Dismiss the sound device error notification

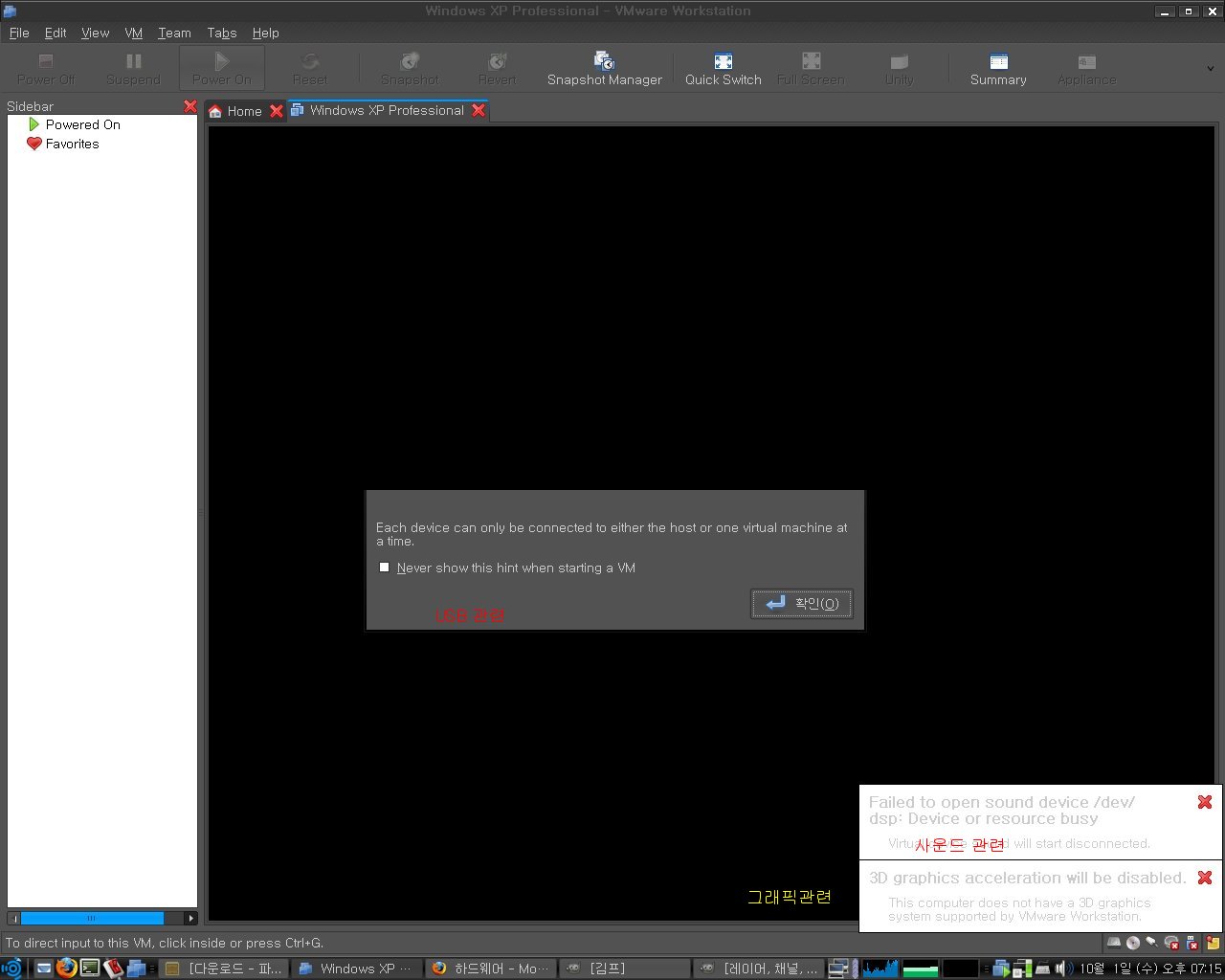[x=1205, y=802]
